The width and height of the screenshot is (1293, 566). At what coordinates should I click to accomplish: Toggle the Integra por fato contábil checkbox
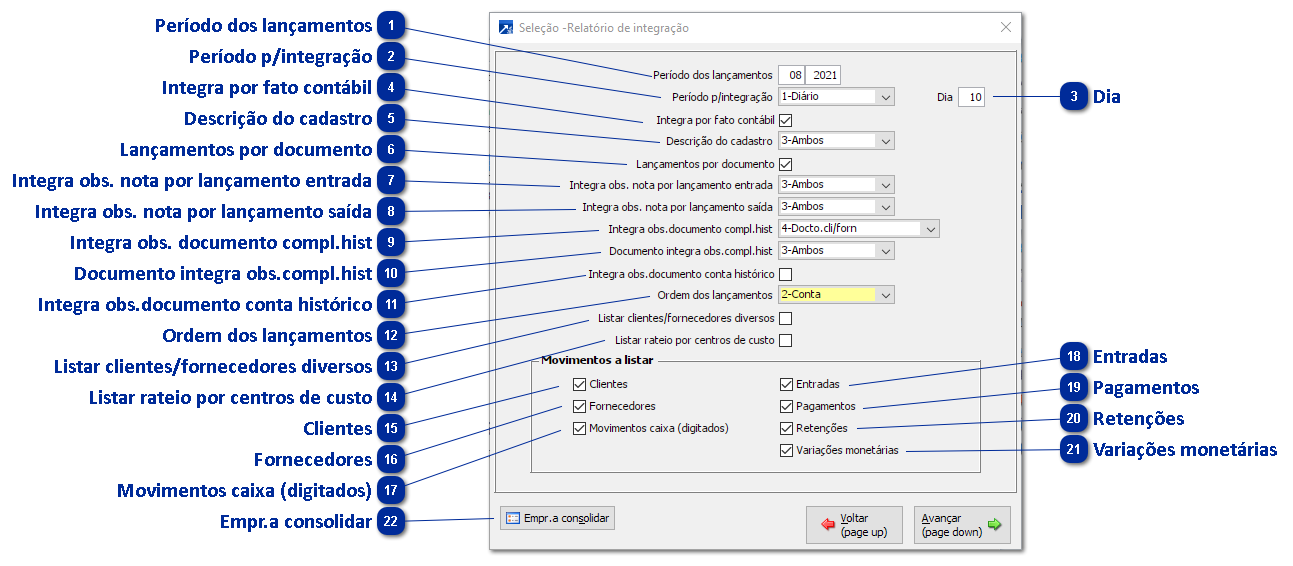(785, 120)
